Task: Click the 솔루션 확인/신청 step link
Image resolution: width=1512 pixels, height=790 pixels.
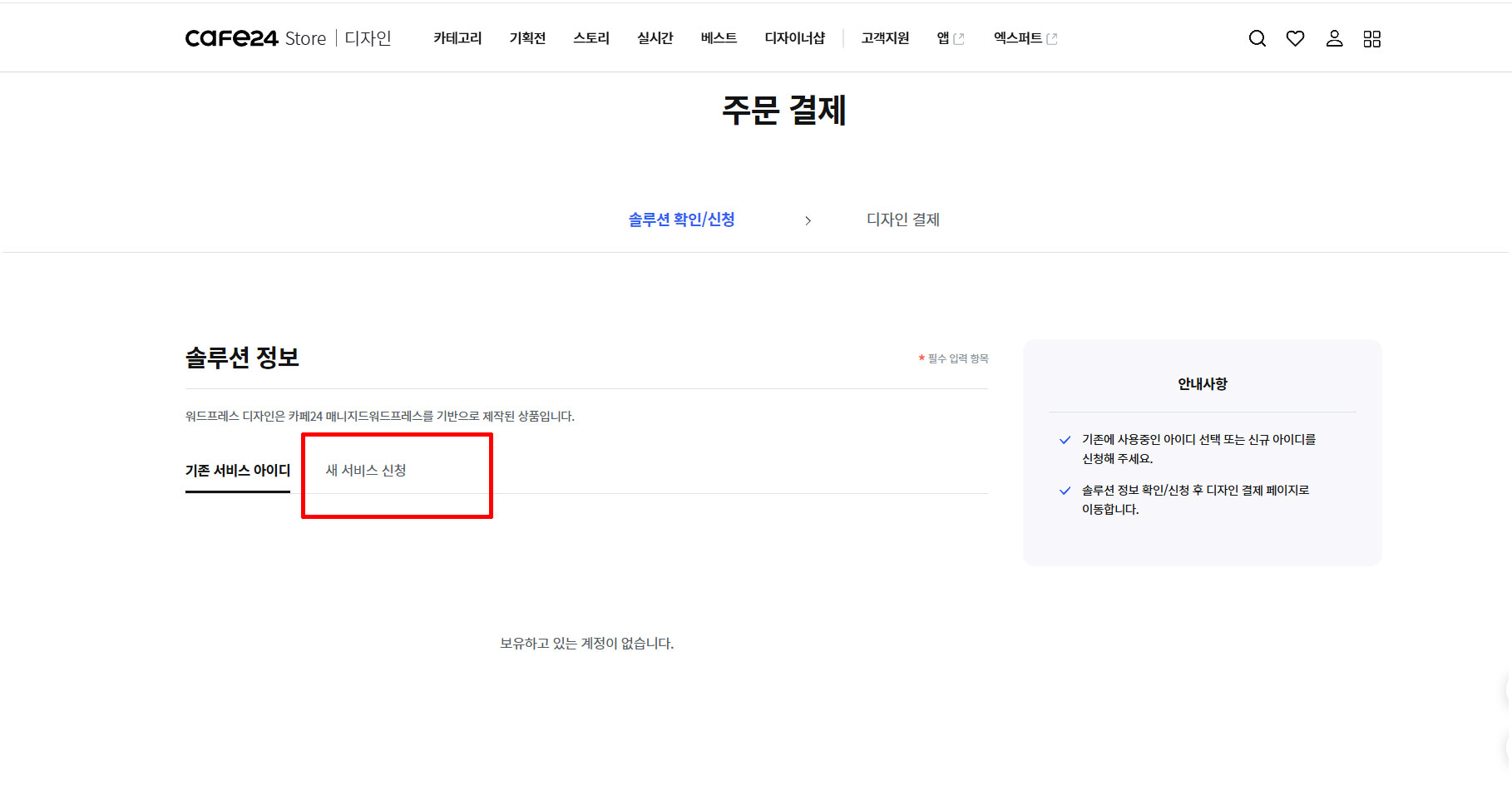Action: point(681,220)
